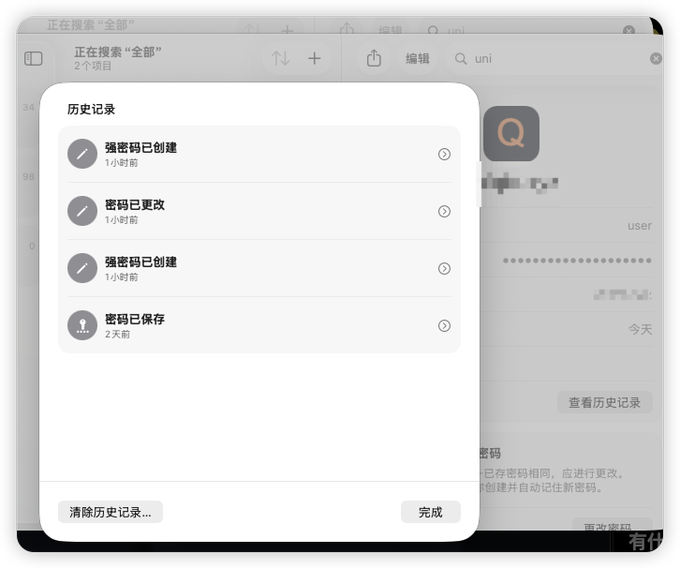Click the hidden password dots field
The width and height of the screenshot is (680, 569).
click(577, 261)
